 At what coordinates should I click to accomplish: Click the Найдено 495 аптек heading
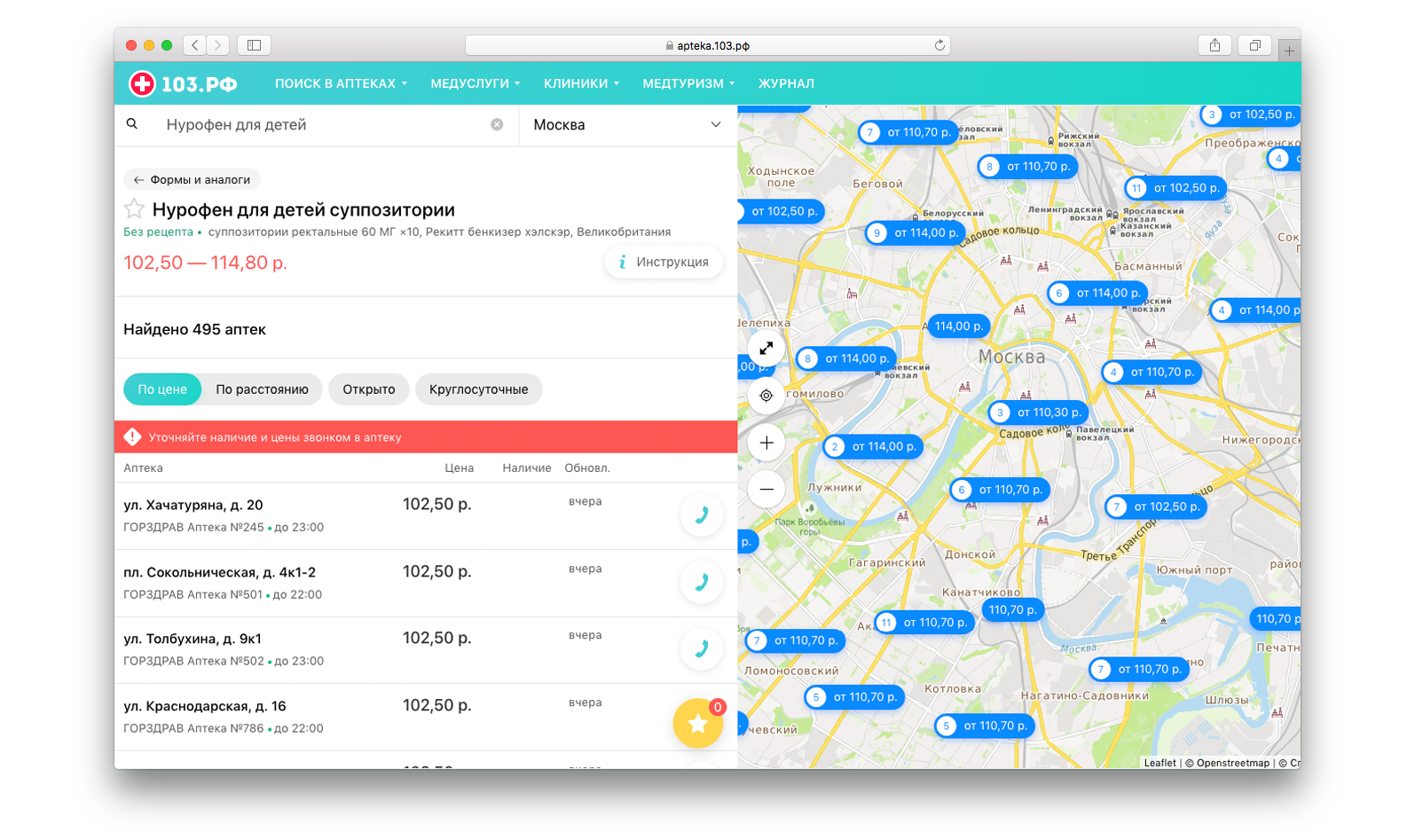[194, 329]
